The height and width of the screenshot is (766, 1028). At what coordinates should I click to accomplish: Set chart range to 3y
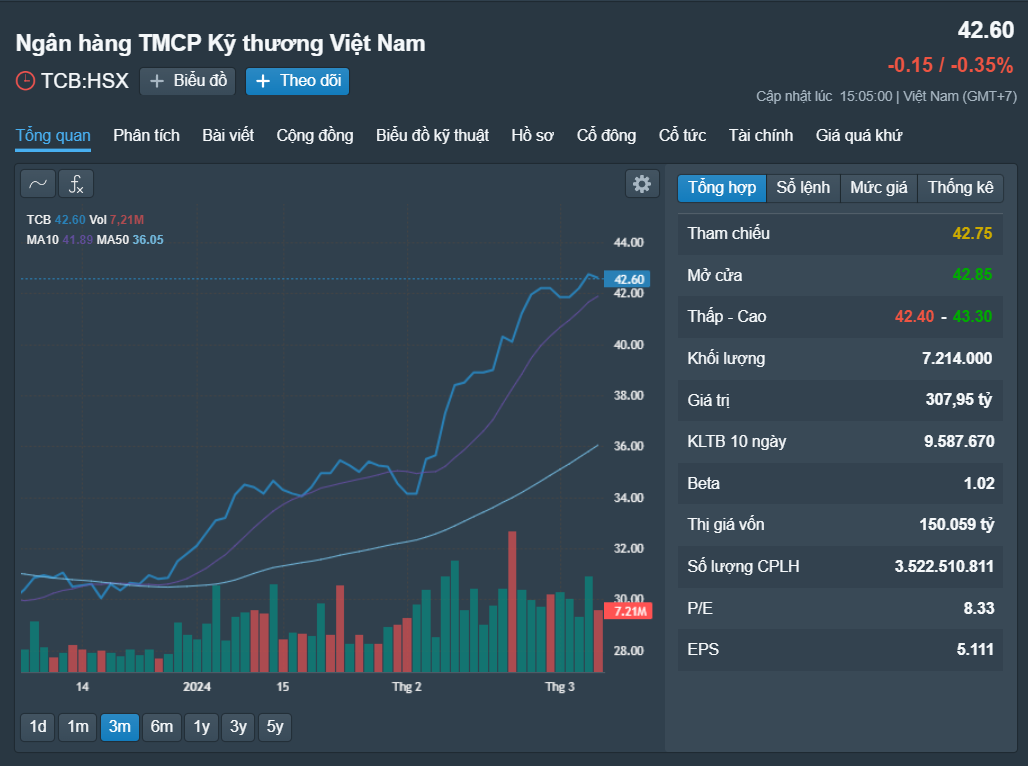238,727
